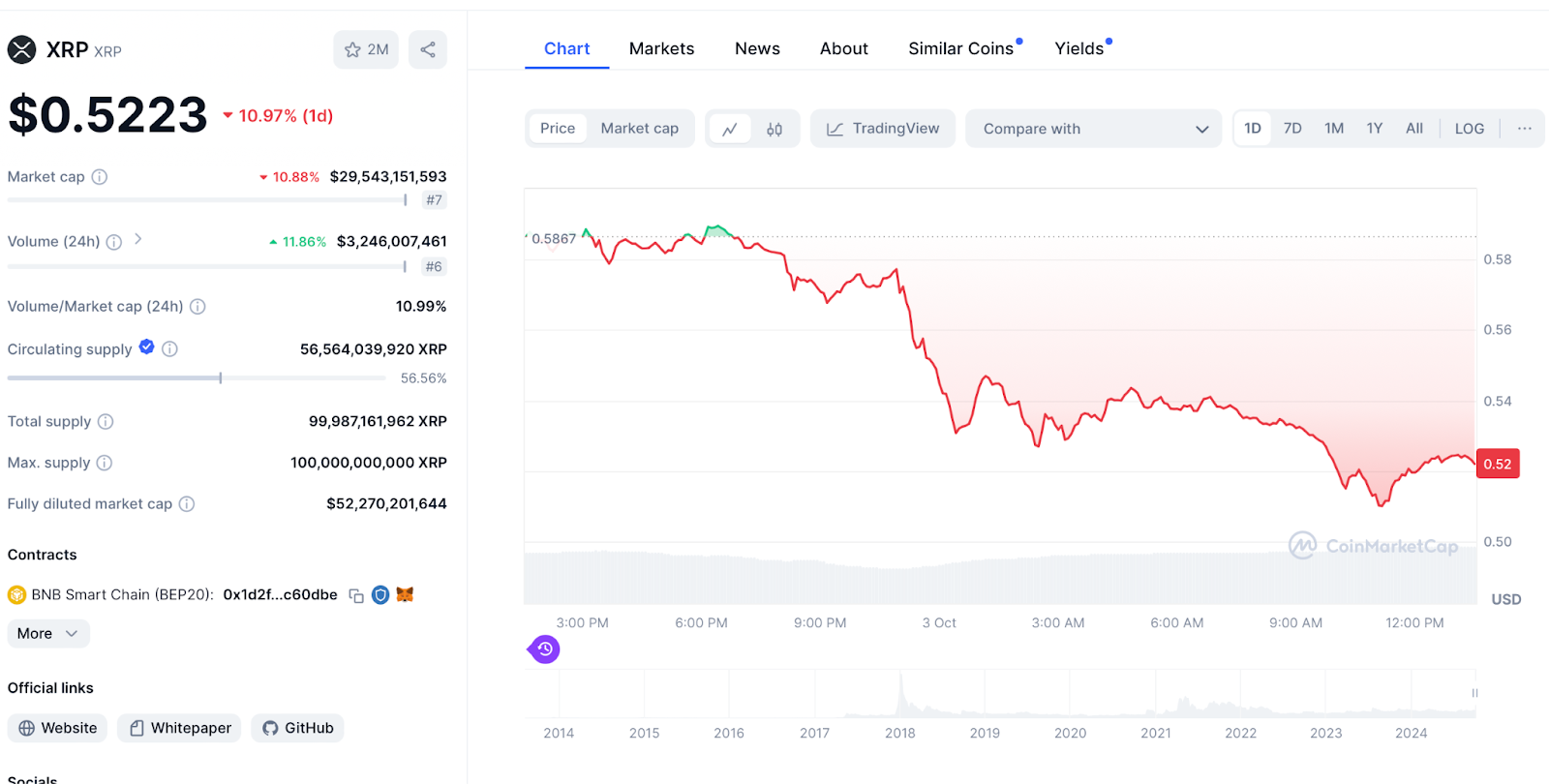Copy the BEP20 contract address
The height and width of the screenshot is (784, 1549).
(x=356, y=595)
